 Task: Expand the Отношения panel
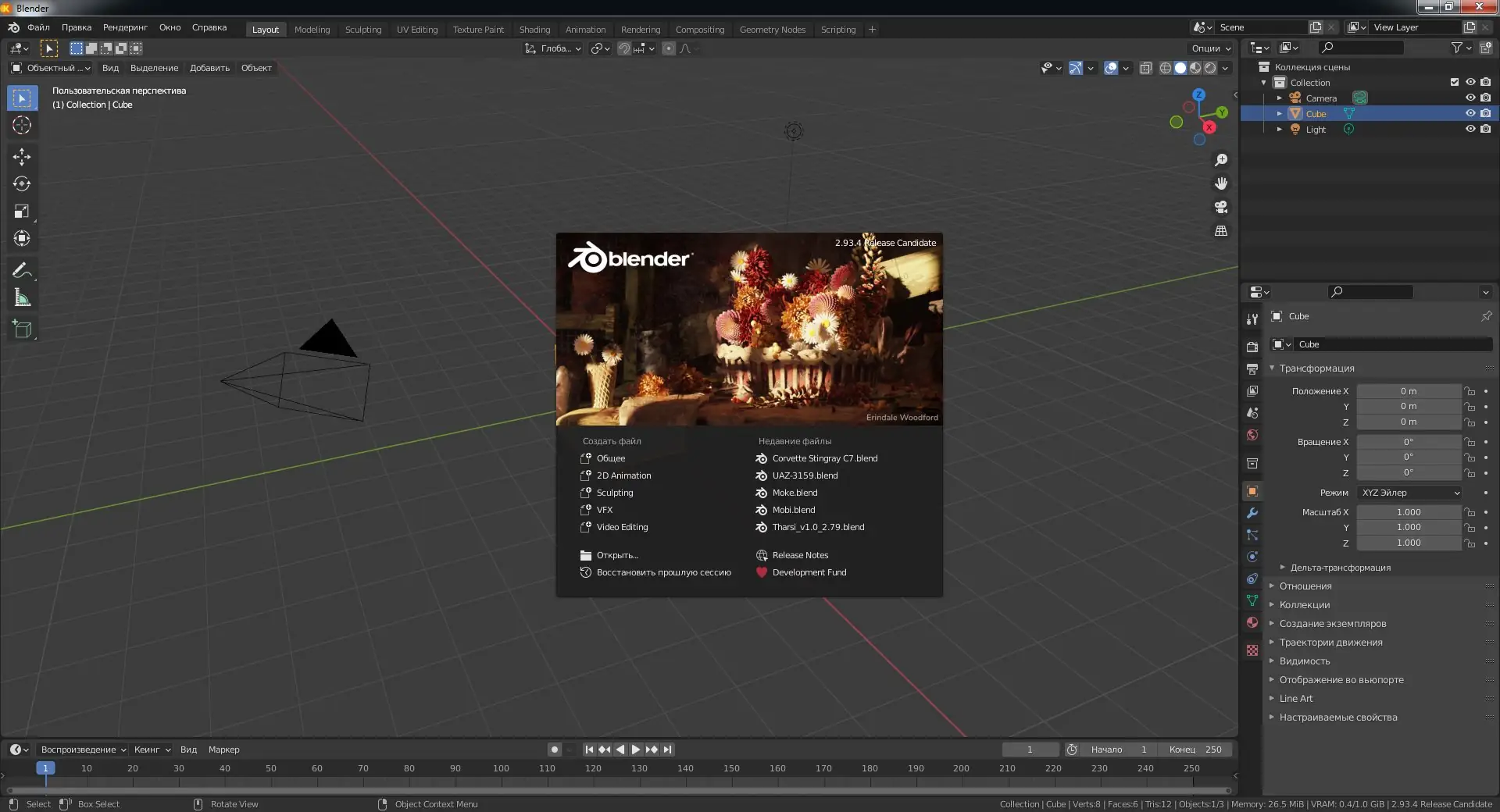1305,586
